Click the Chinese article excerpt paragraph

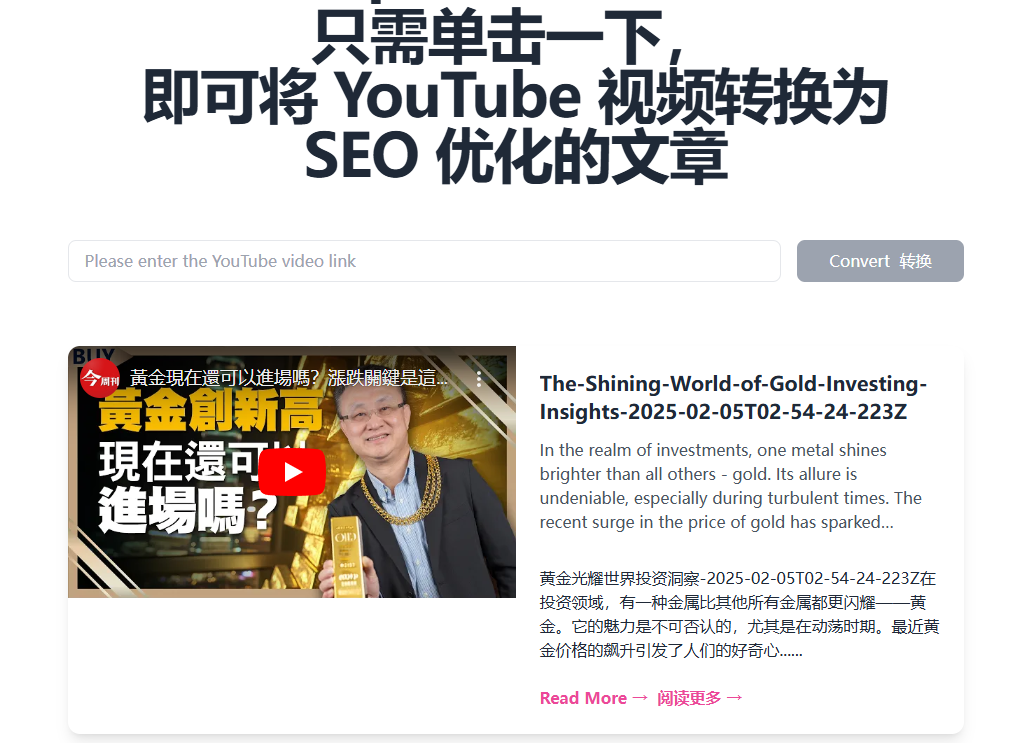point(739,614)
